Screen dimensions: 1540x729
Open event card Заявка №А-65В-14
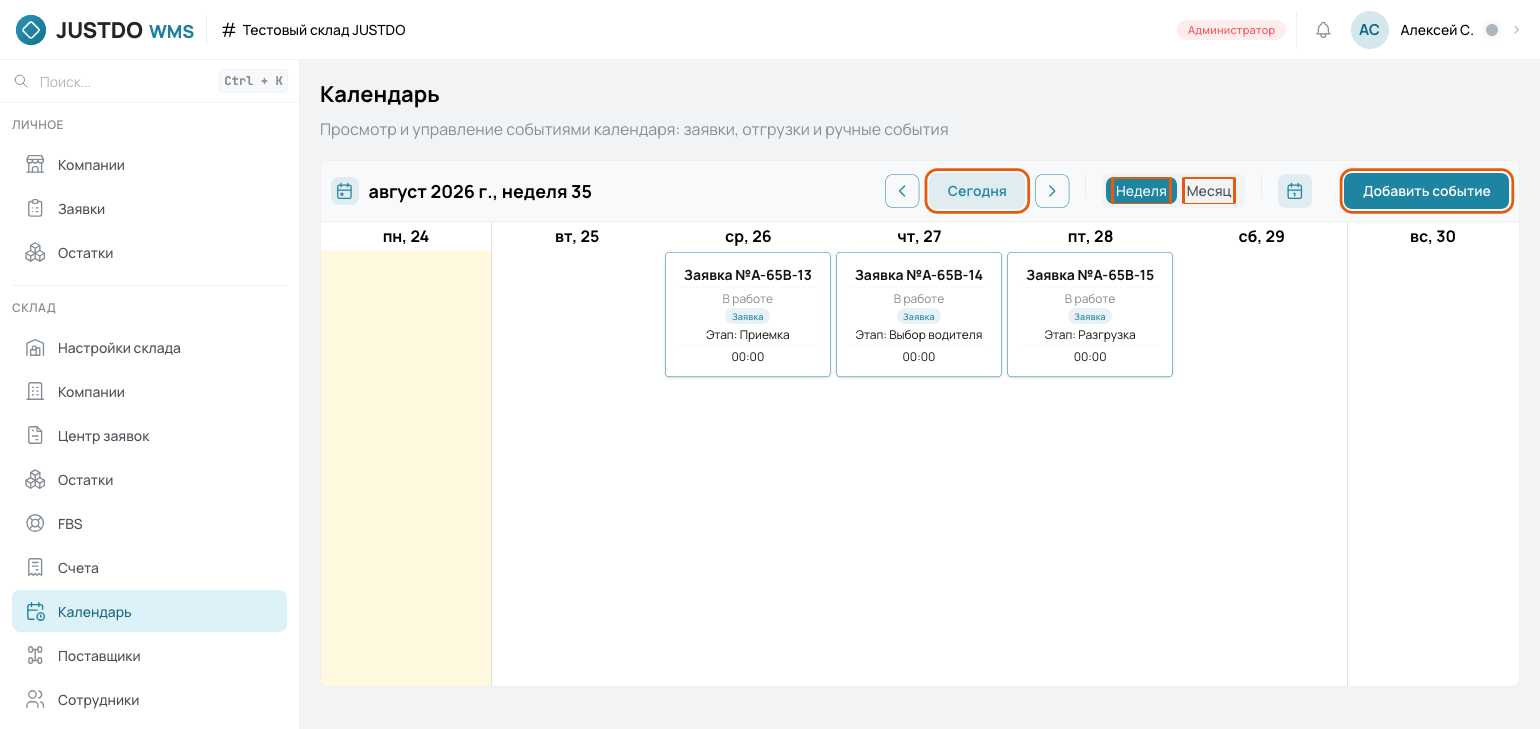[x=919, y=315]
